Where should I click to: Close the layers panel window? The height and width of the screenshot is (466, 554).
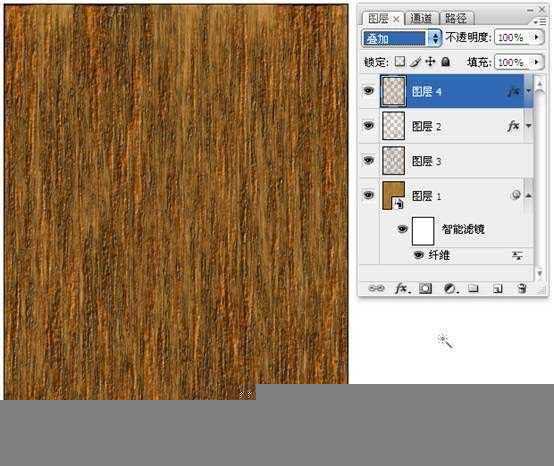click(542, 10)
